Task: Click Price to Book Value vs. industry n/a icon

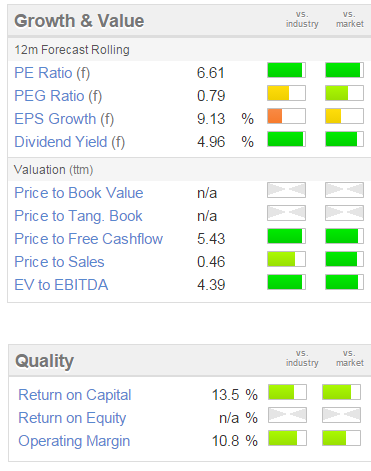Action: pos(286,190)
